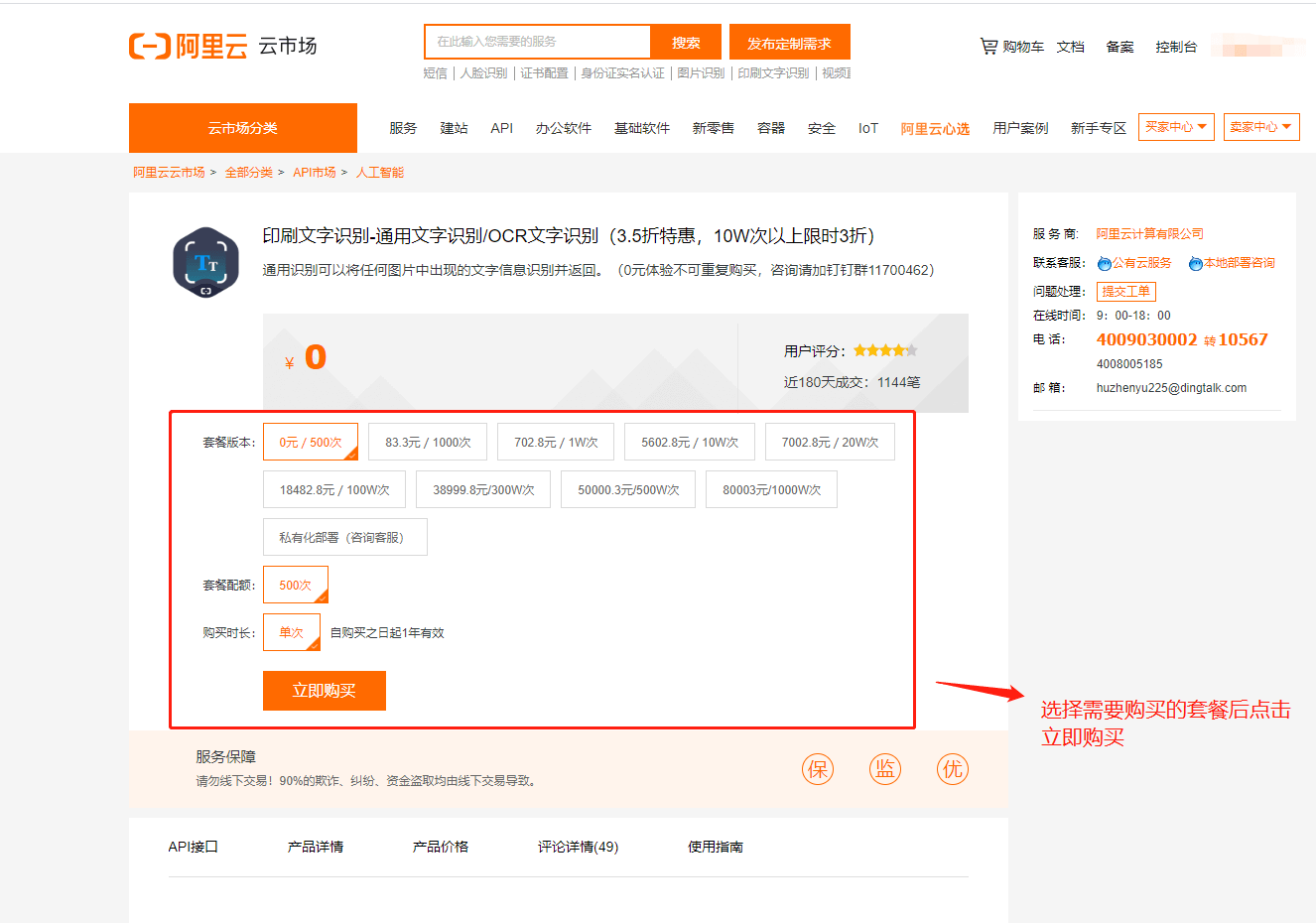
Task: Click the 保 service guarantee icon
Action: tap(818, 769)
